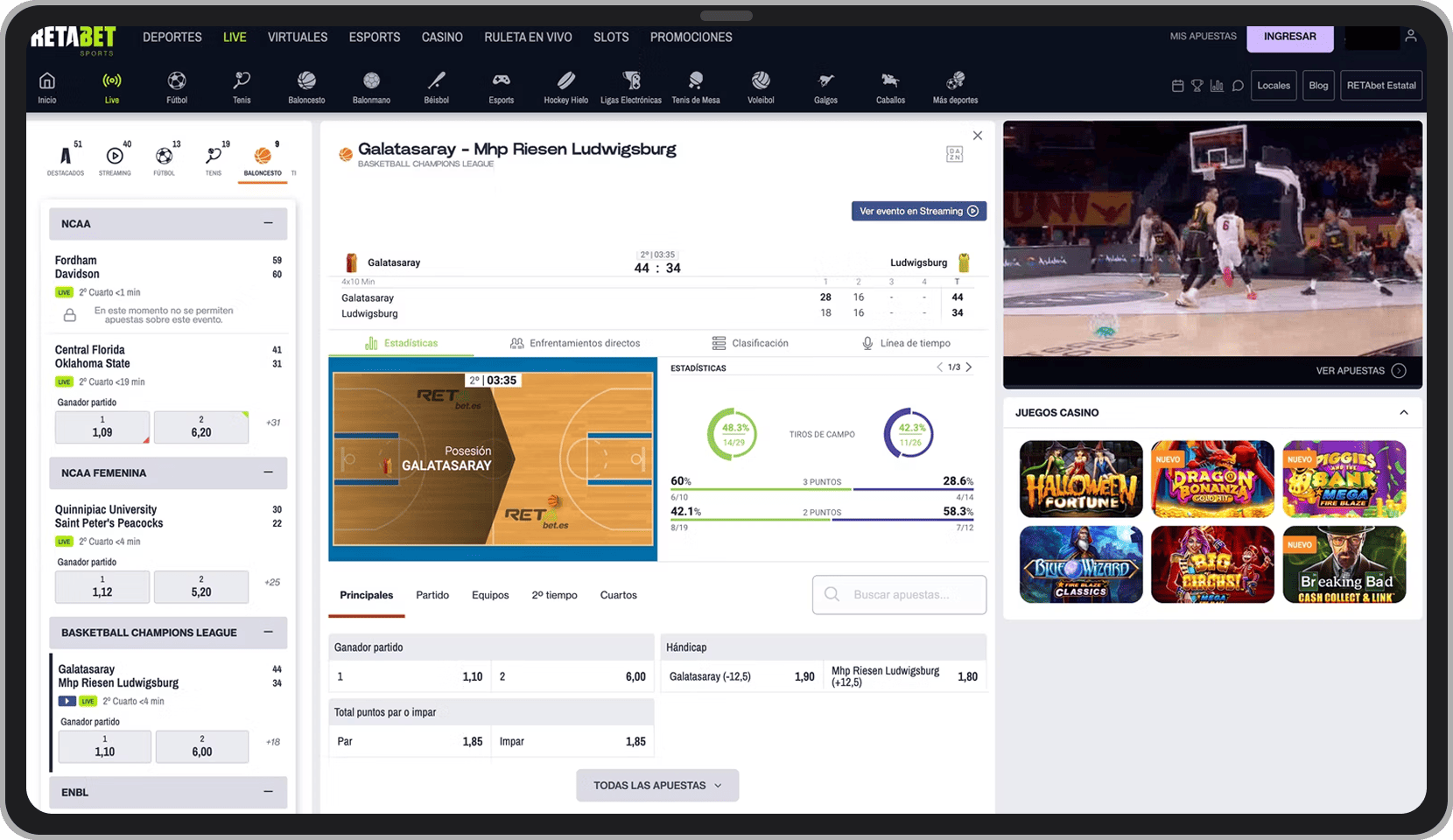The height and width of the screenshot is (840, 1453).
Task: Collapse the NCAA section
Action: [268, 223]
